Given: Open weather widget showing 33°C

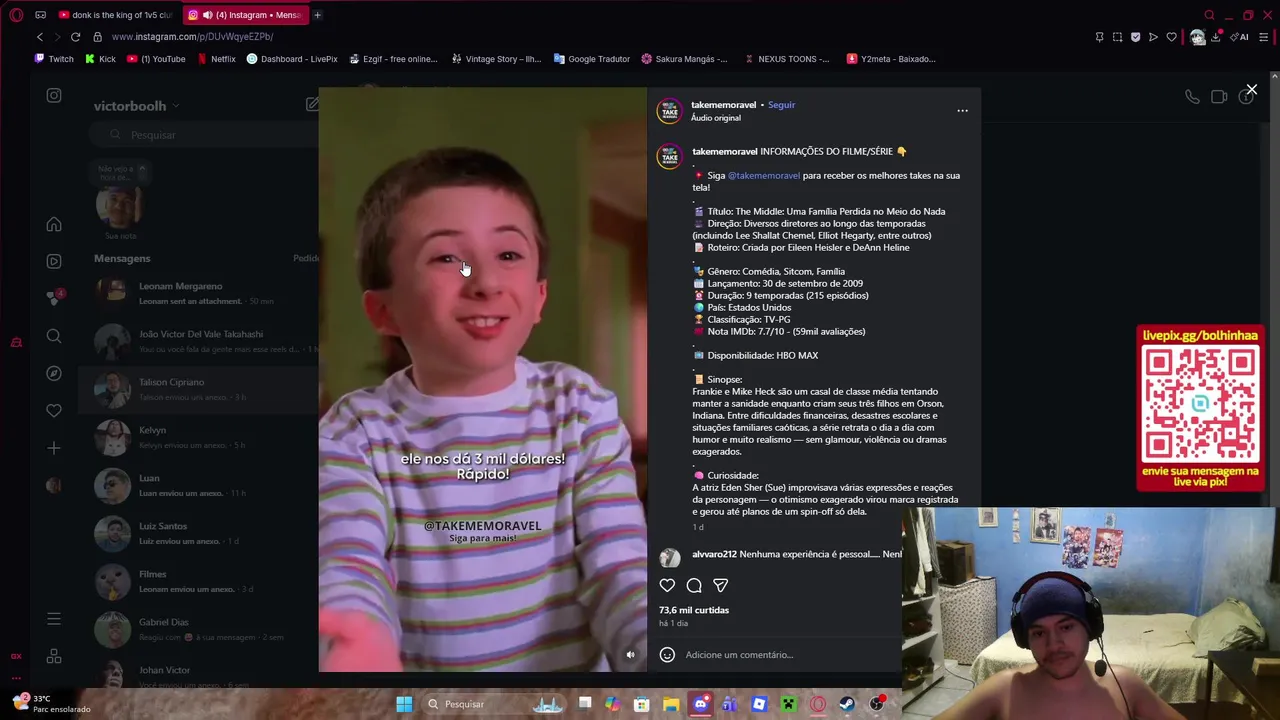Looking at the screenshot, I should (x=52, y=703).
